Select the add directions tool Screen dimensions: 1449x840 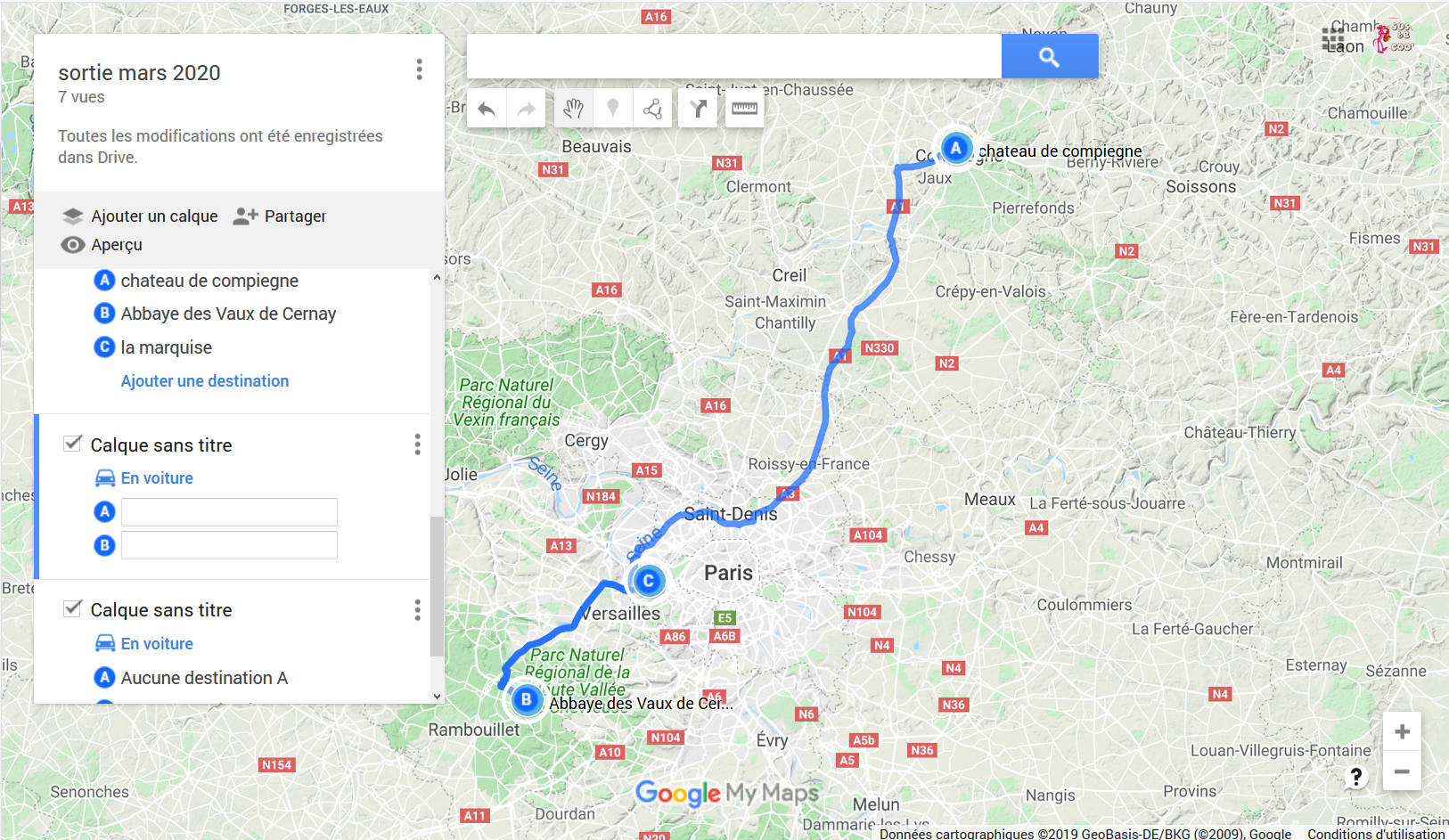[x=698, y=109]
